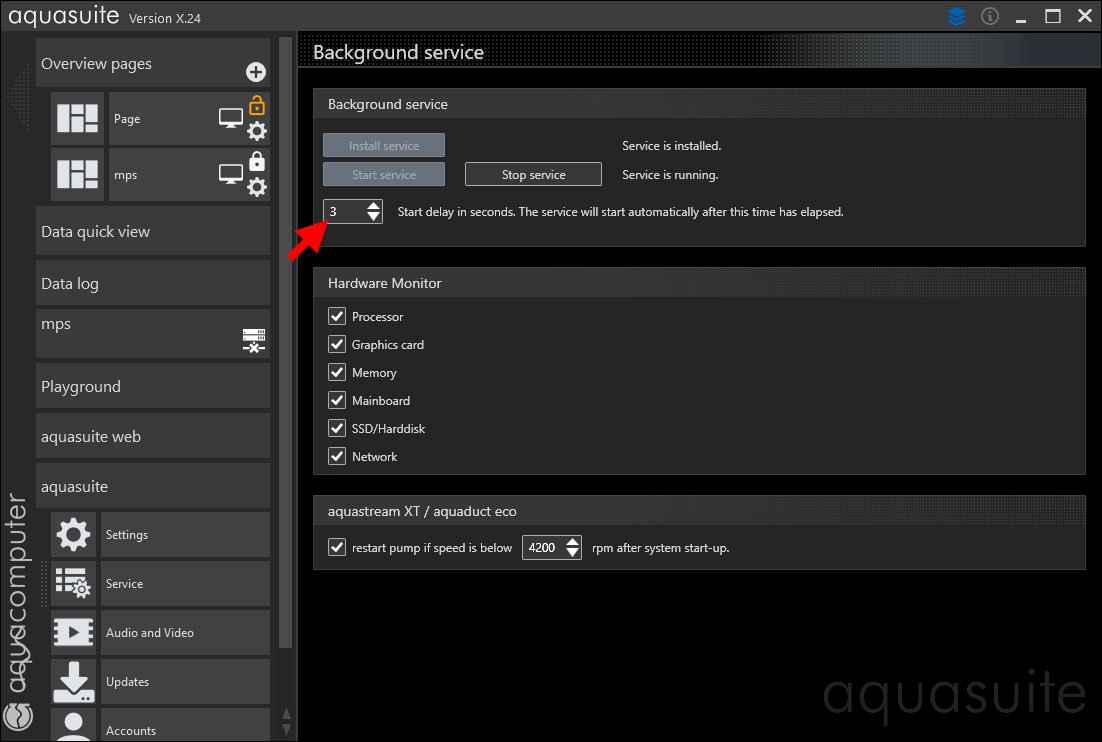Open the Data log section

[153, 284]
